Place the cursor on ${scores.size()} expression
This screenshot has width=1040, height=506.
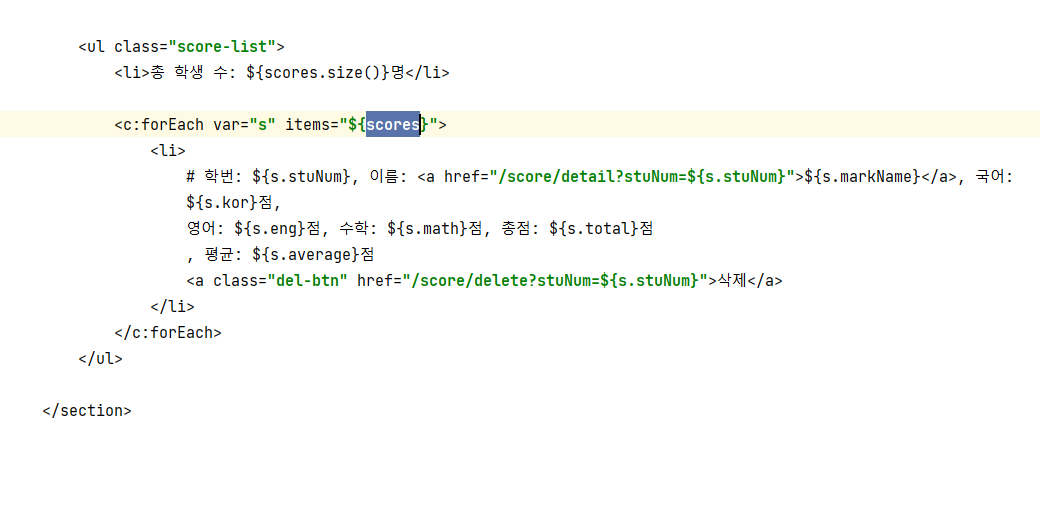pos(318,72)
